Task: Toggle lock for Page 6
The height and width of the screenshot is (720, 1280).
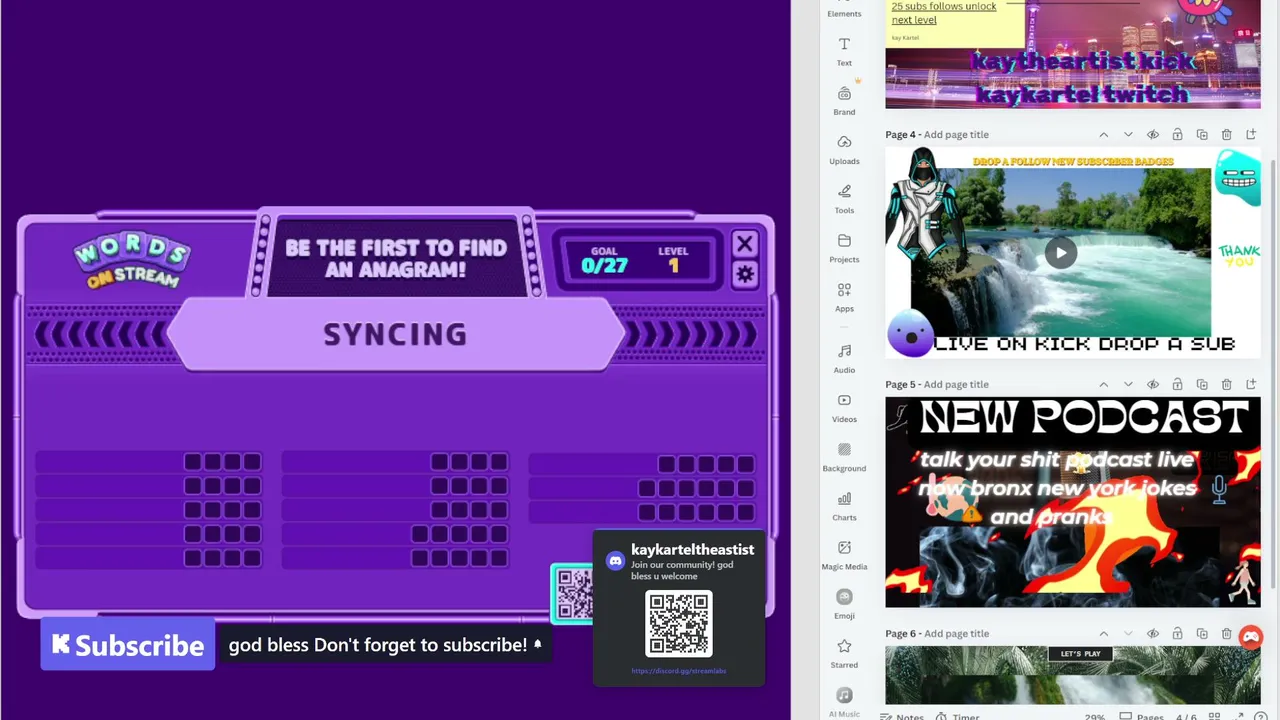Action: pyautogui.click(x=1177, y=634)
